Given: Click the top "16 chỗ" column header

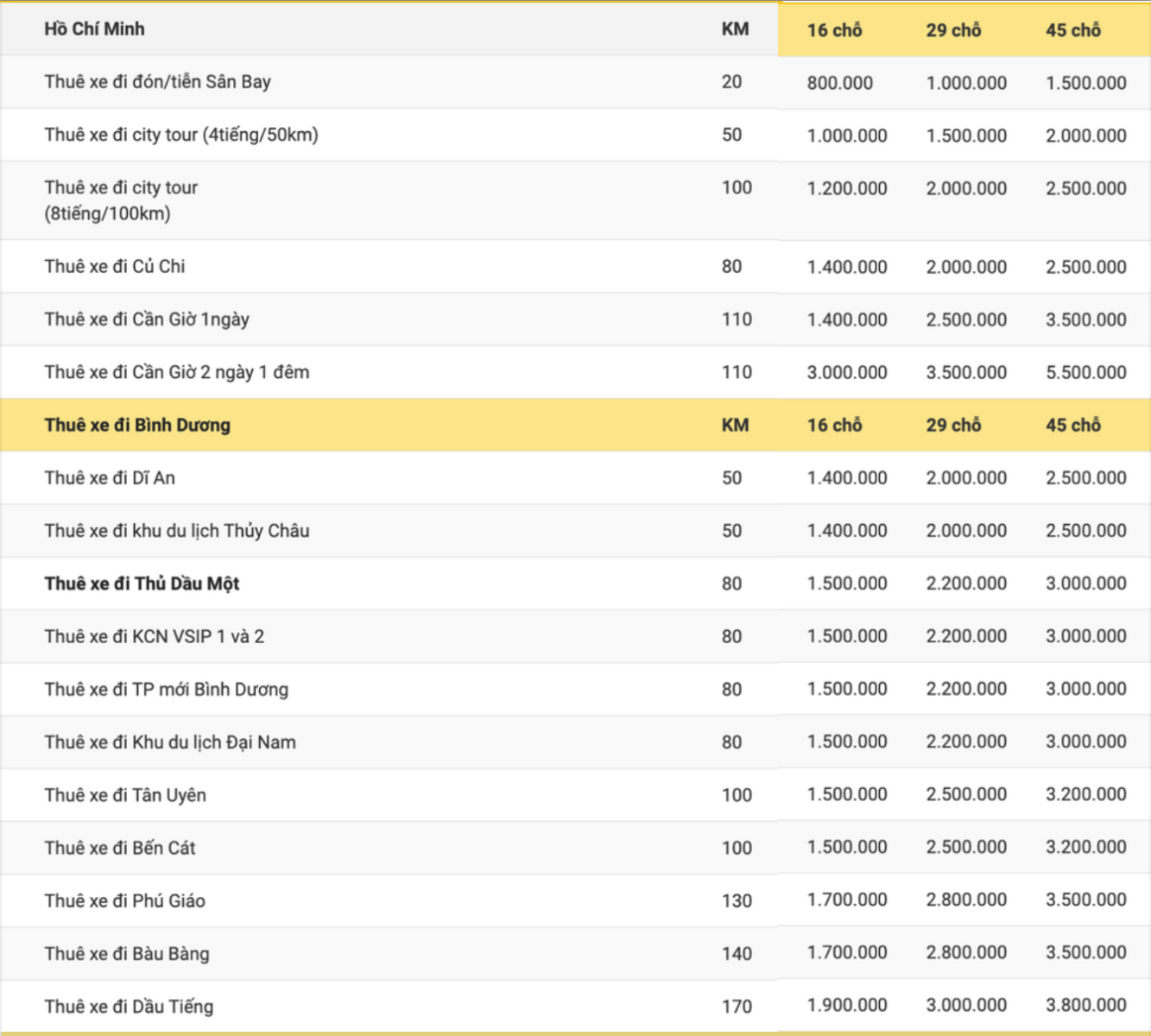Looking at the screenshot, I should pos(834,30).
